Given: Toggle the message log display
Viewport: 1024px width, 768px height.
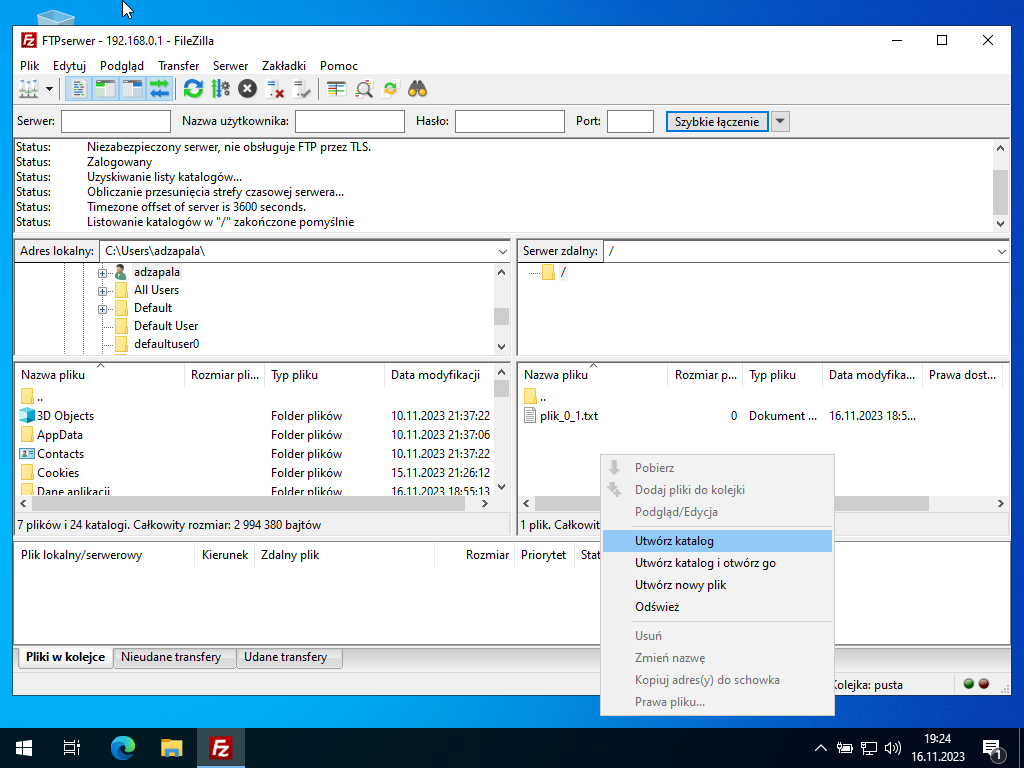Looking at the screenshot, I should tap(78, 89).
